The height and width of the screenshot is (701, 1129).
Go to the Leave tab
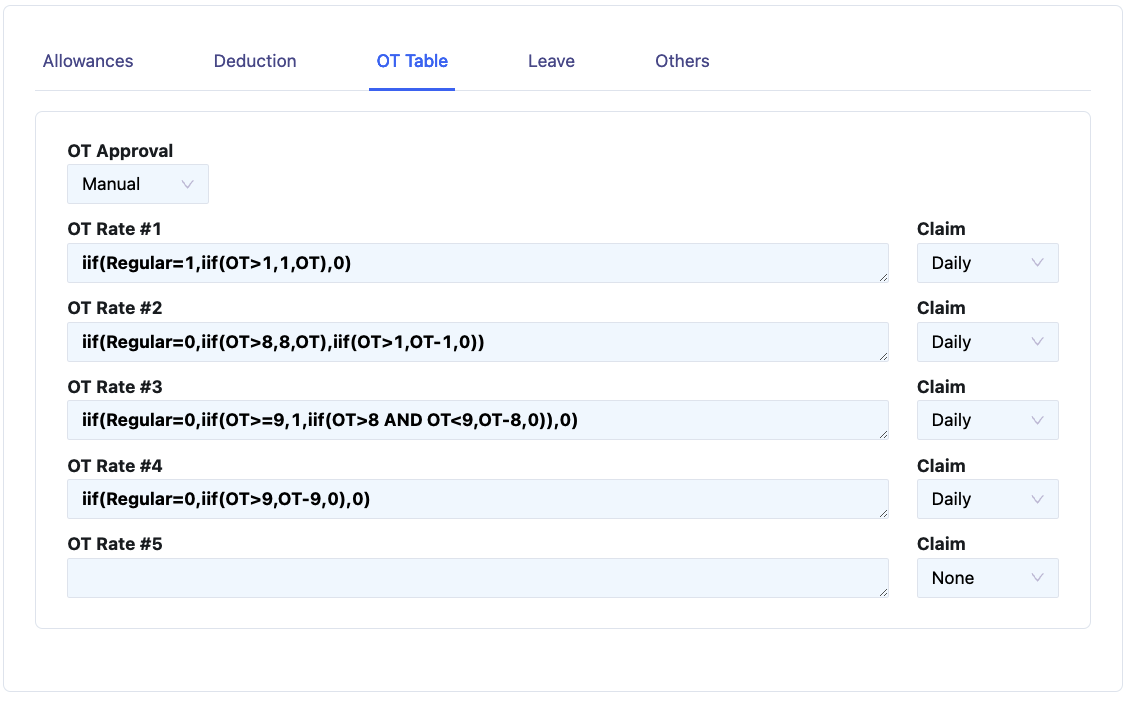551,61
